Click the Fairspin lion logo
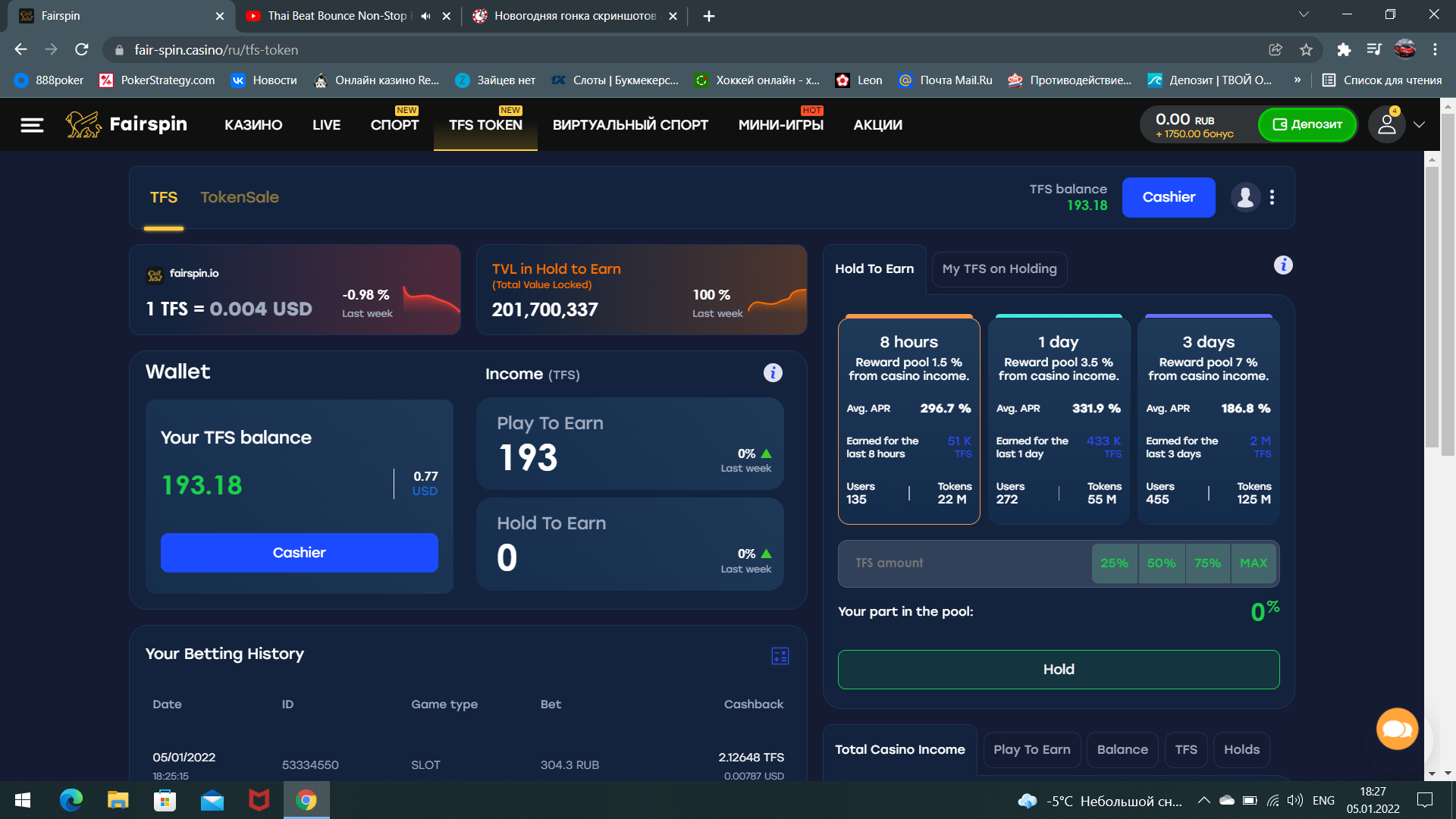1456x819 pixels. [83, 124]
